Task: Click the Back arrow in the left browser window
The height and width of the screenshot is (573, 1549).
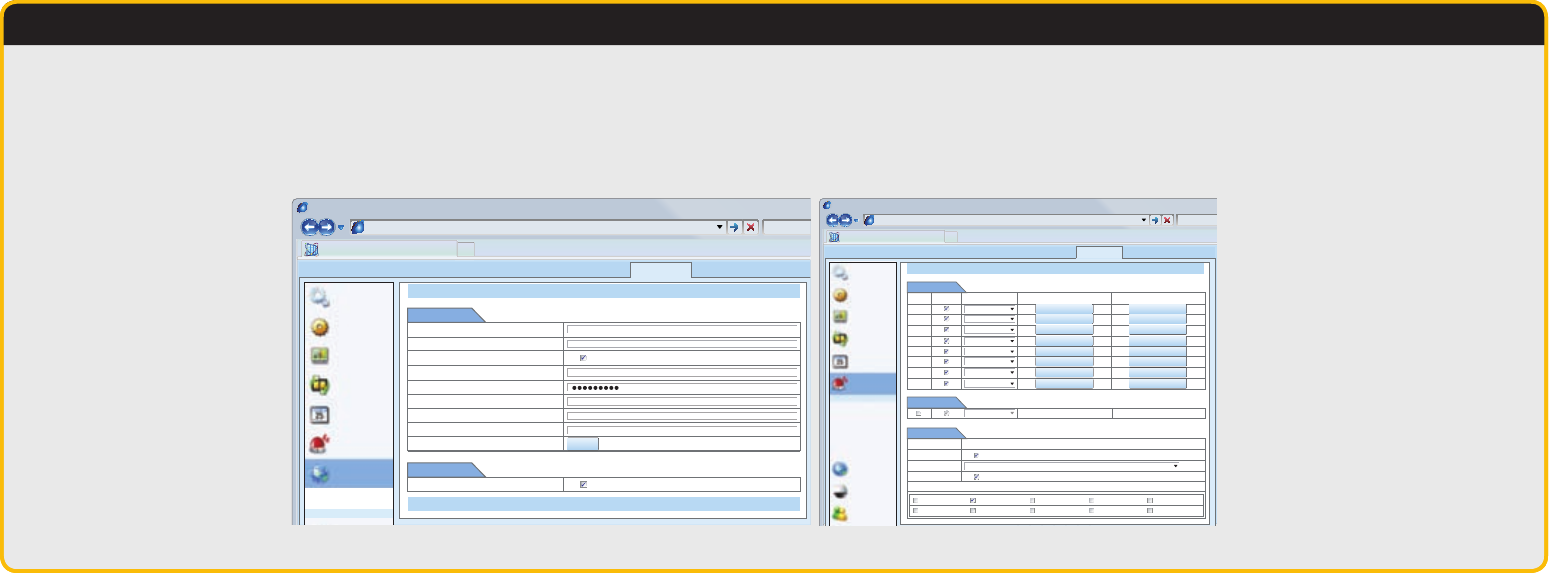Action: click(310, 228)
